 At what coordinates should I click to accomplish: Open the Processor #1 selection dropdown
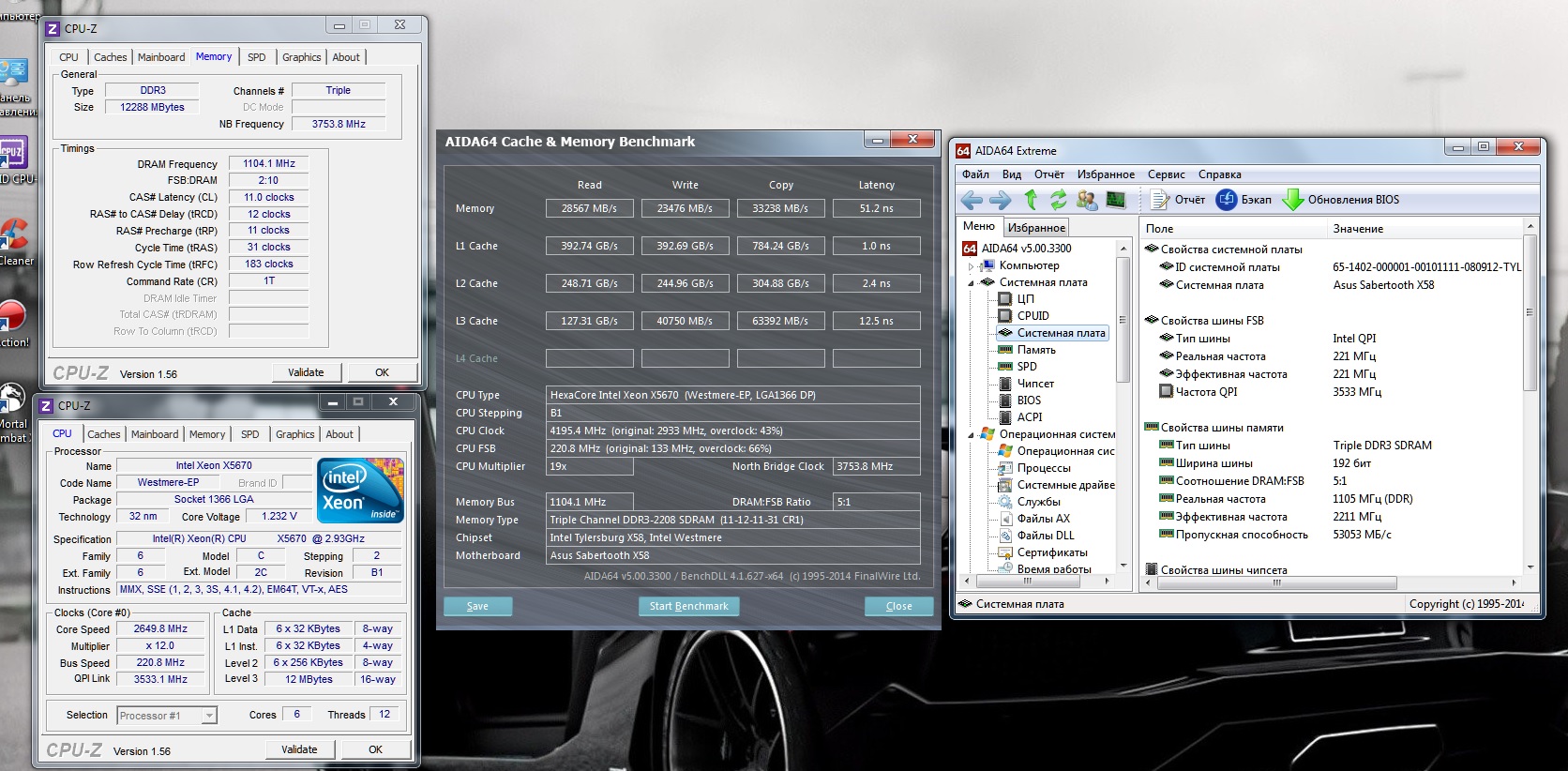[167, 716]
